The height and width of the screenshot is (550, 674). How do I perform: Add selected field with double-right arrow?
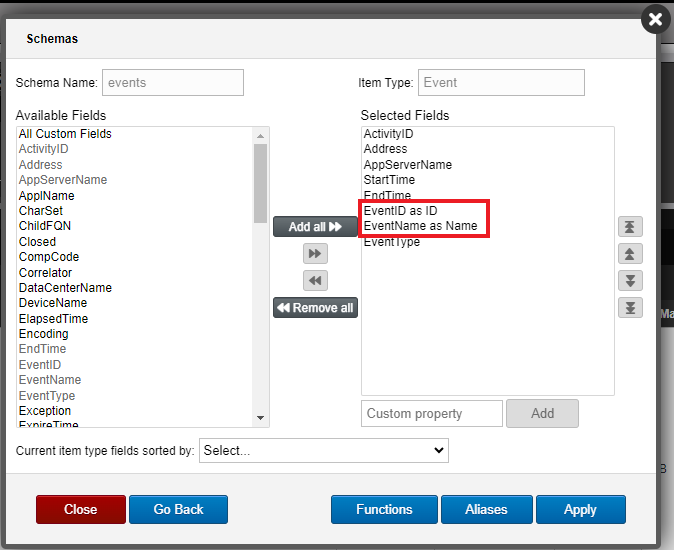[x=315, y=254]
